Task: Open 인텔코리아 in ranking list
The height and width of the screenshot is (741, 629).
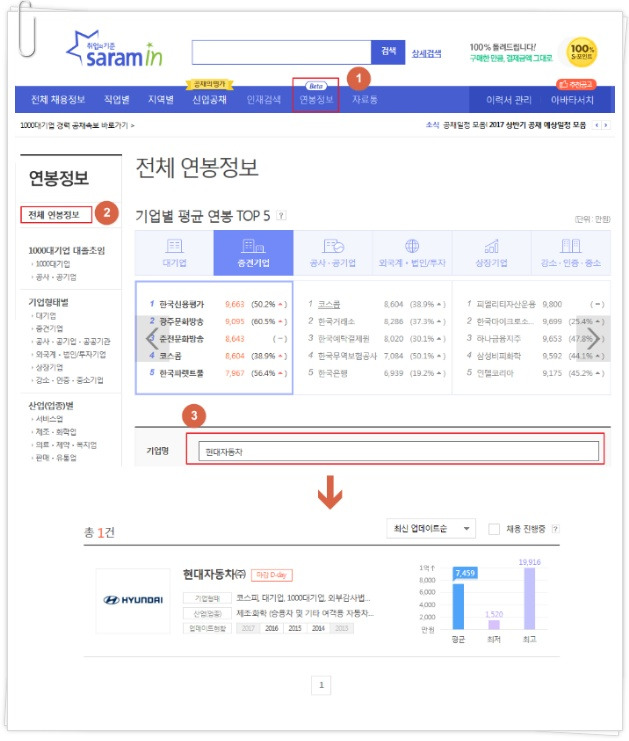Action: pos(495,373)
